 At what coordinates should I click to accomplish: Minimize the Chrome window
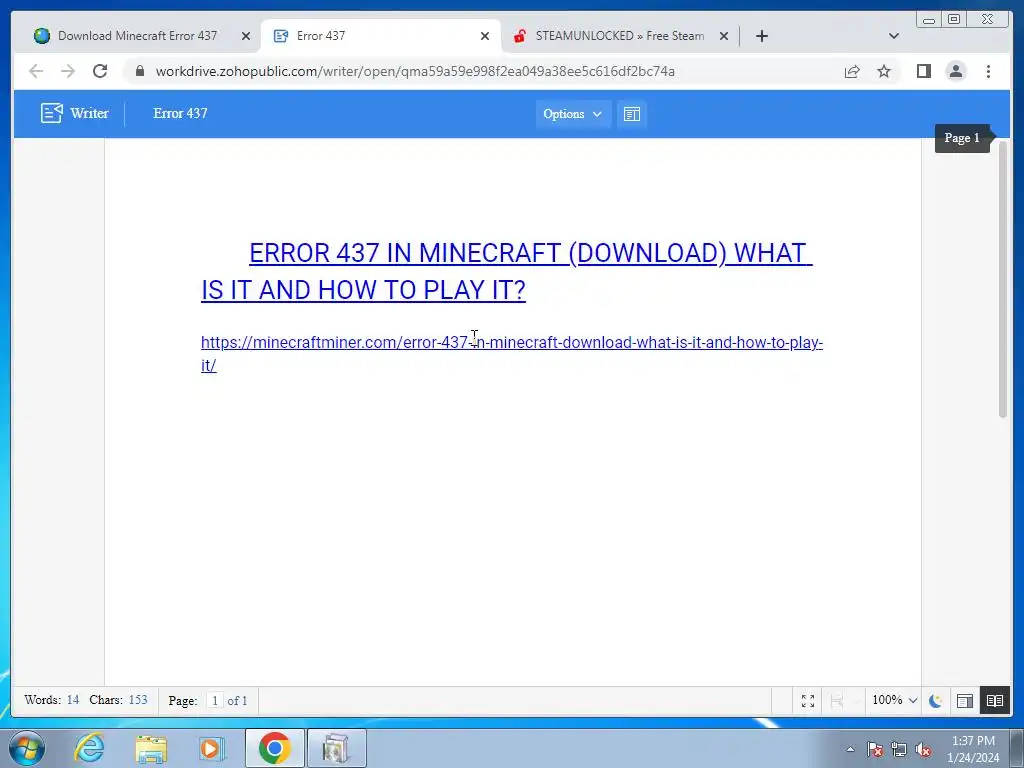(929, 20)
